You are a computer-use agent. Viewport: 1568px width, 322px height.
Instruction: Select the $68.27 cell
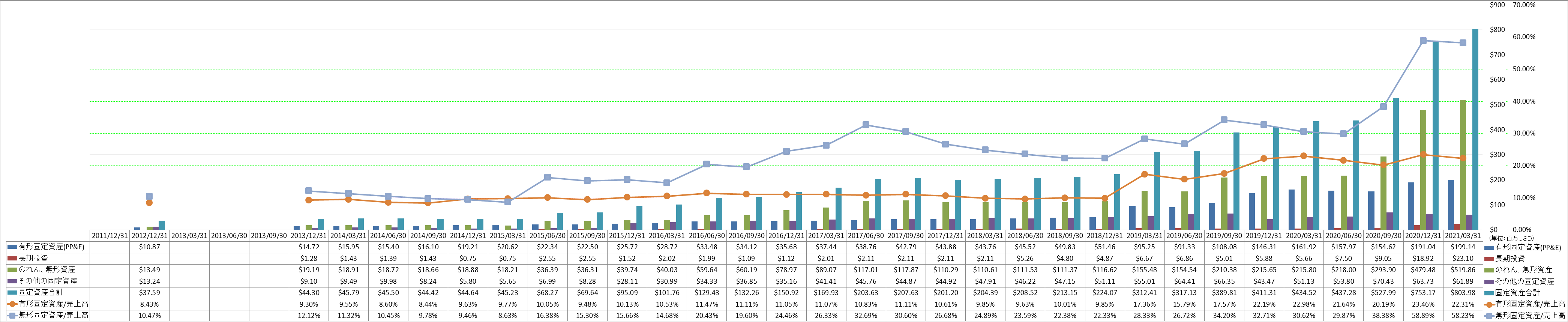pyautogui.click(x=548, y=293)
